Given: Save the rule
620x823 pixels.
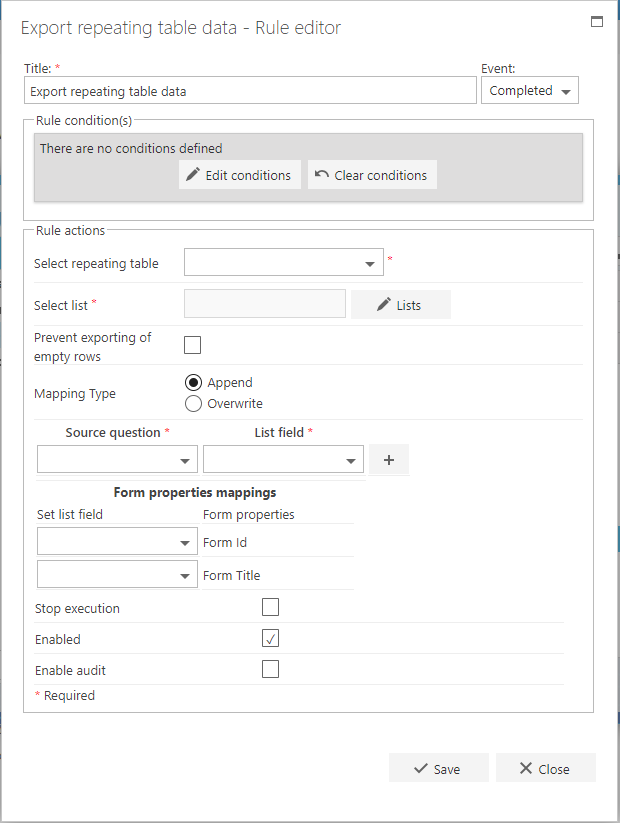Looking at the screenshot, I should (x=438, y=768).
